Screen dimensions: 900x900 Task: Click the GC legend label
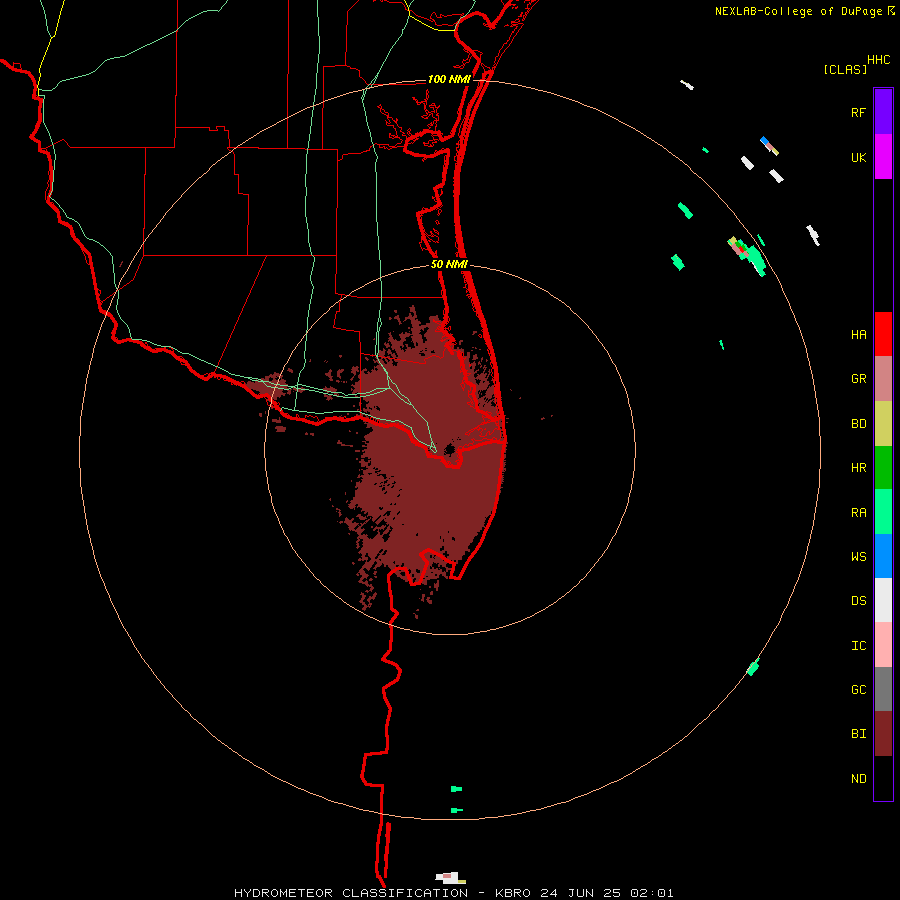coord(858,689)
